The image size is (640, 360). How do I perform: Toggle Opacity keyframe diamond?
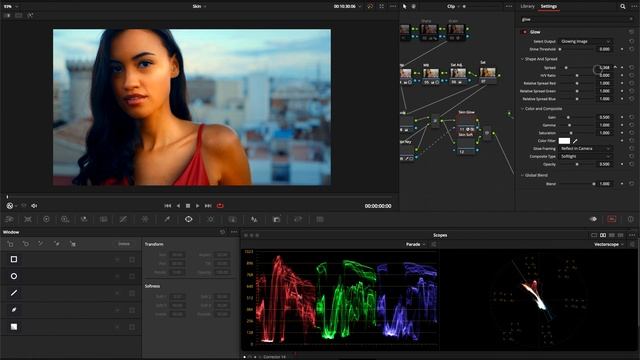(622, 164)
